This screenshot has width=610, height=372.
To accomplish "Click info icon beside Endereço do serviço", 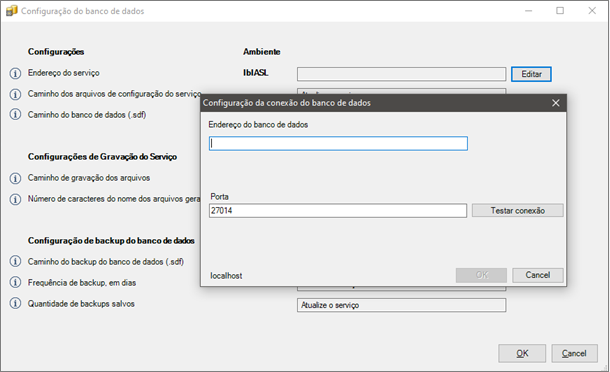I will (15, 73).
